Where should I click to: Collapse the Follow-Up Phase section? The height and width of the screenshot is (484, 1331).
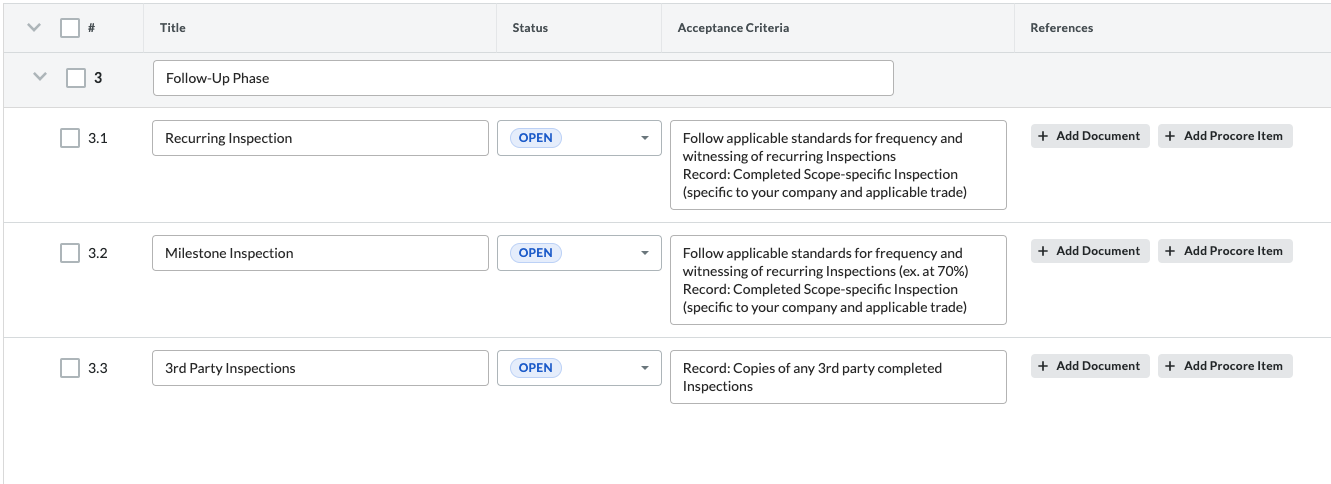tap(40, 77)
